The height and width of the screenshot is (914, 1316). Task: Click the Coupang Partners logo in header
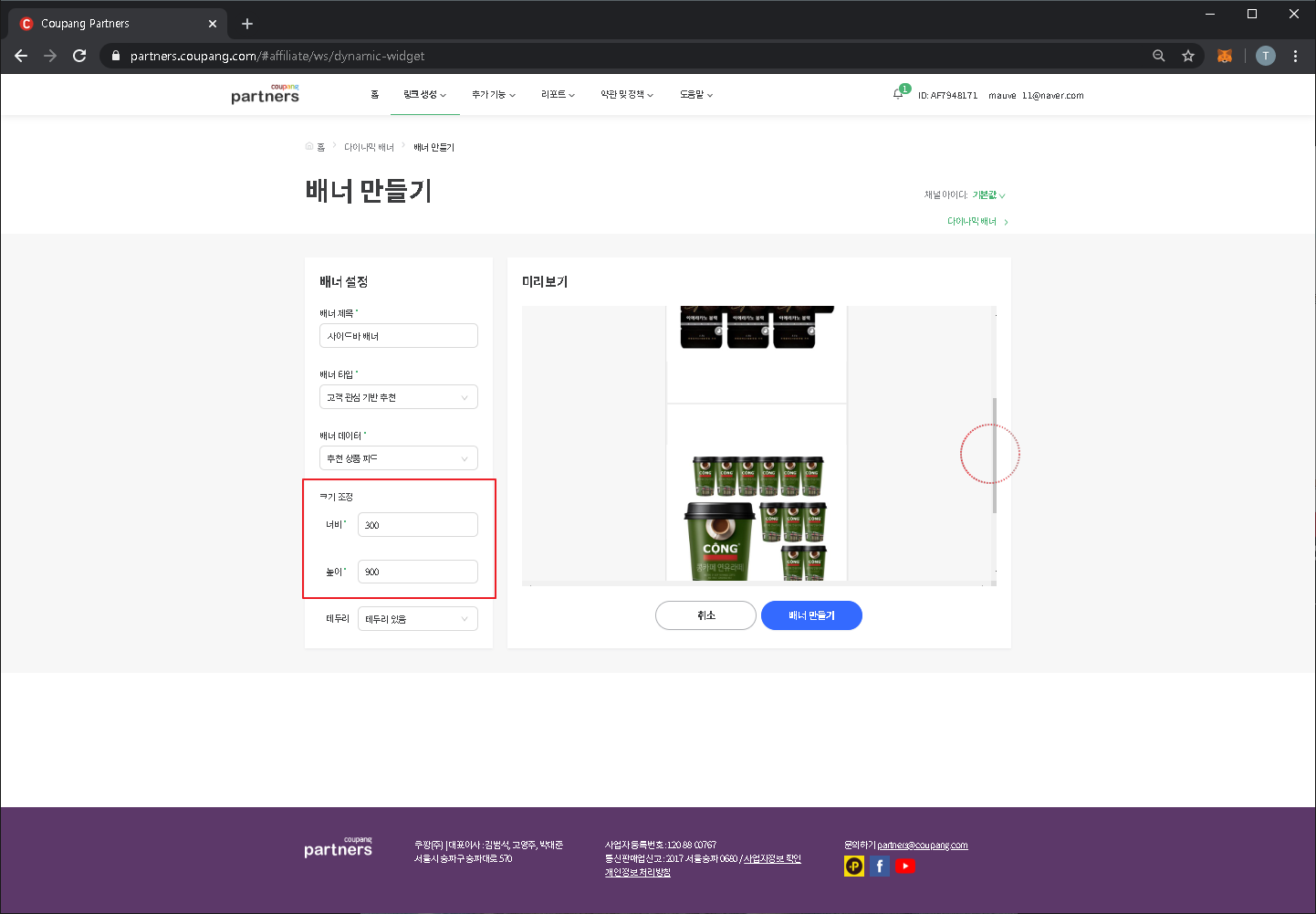[265, 94]
